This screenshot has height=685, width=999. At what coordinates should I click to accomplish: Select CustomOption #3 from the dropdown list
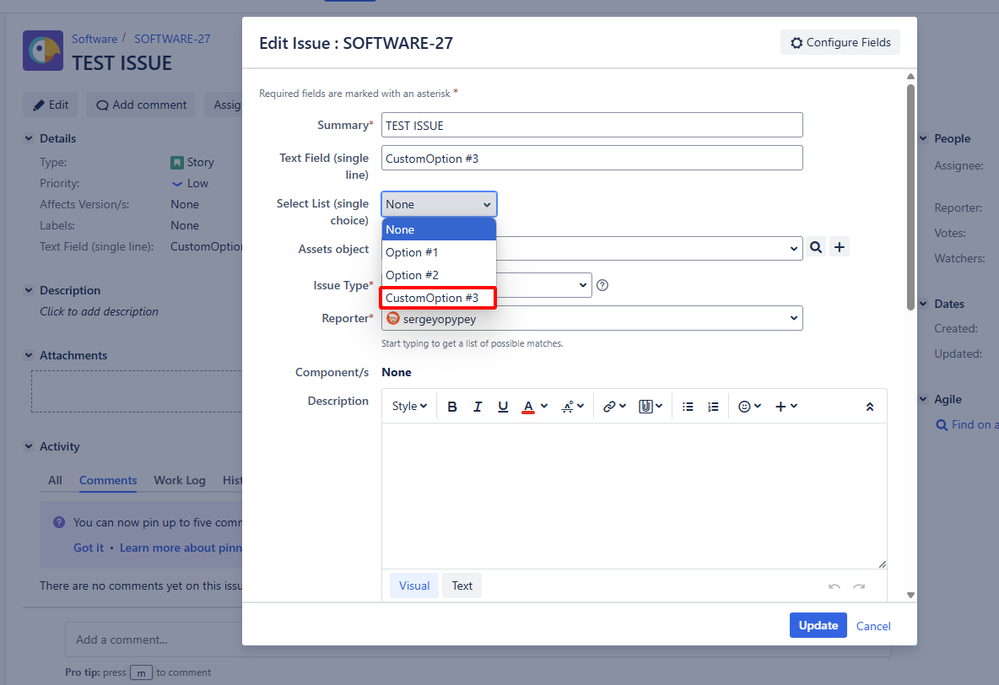click(439, 298)
